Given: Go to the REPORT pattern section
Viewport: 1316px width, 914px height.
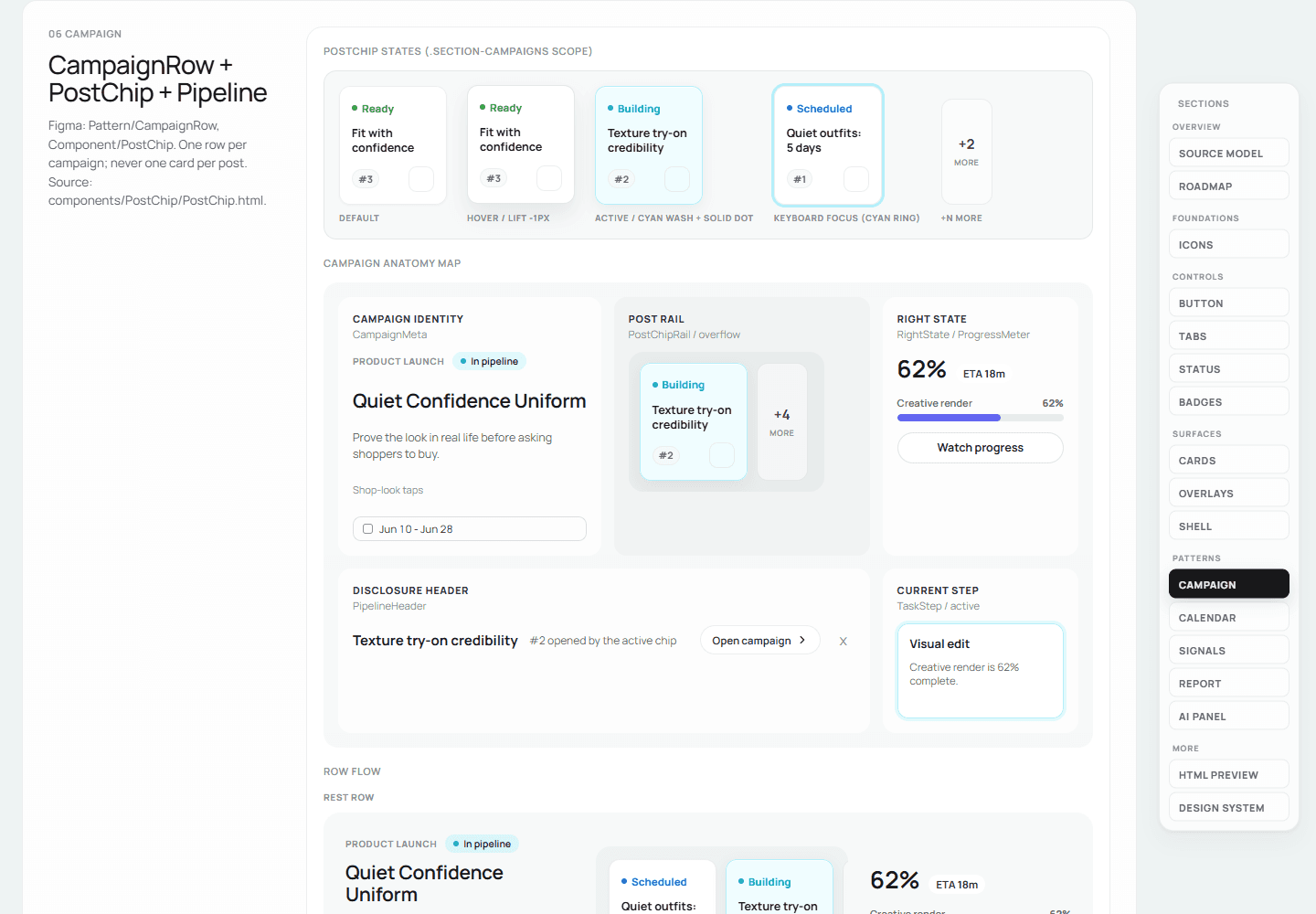Looking at the screenshot, I should [x=1228, y=684].
